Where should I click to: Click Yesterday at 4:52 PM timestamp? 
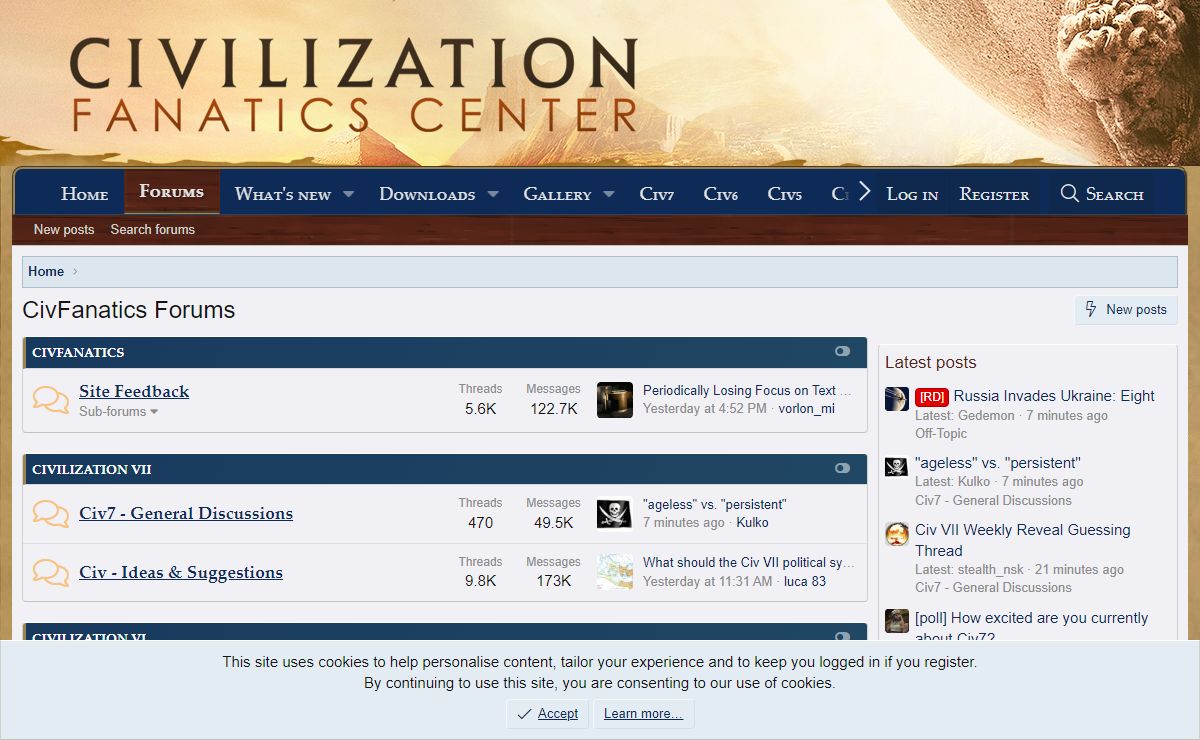tap(705, 409)
